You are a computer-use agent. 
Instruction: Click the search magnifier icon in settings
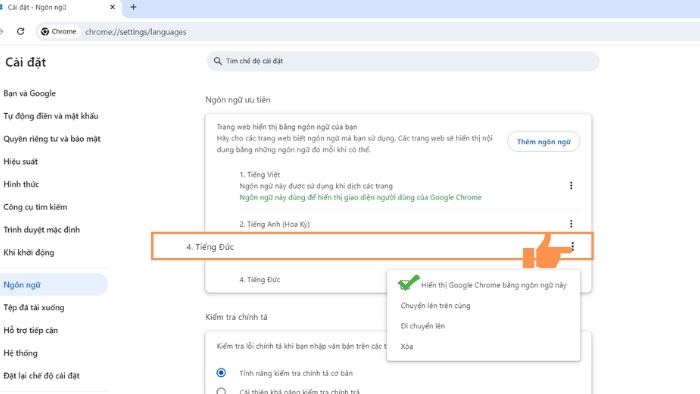point(217,61)
